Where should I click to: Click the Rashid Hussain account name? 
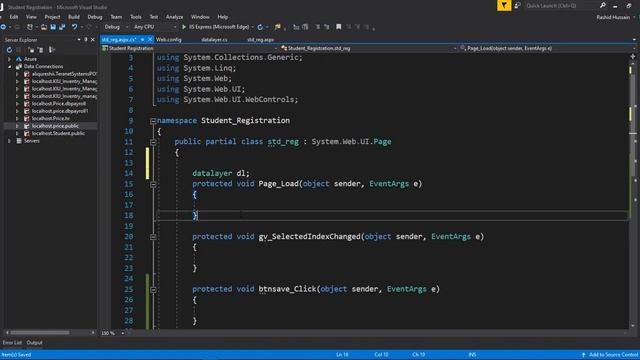click(x=613, y=17)
